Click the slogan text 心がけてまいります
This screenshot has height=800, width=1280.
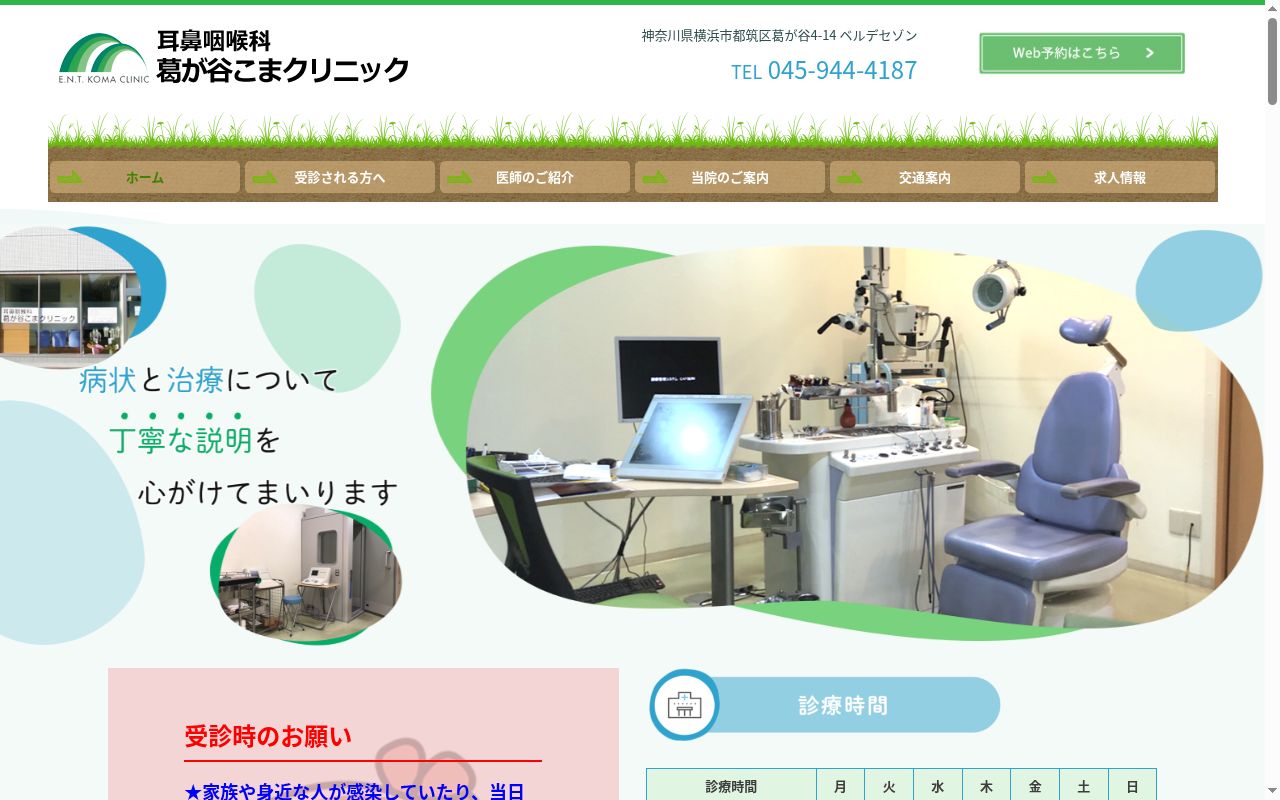click(268, 492)
